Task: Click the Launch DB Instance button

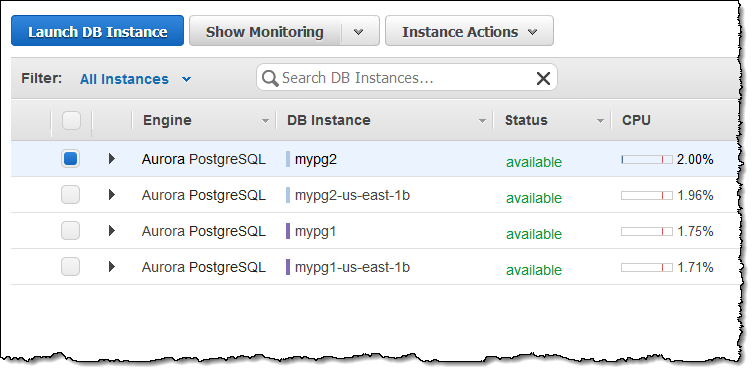Action: [98, 31]
